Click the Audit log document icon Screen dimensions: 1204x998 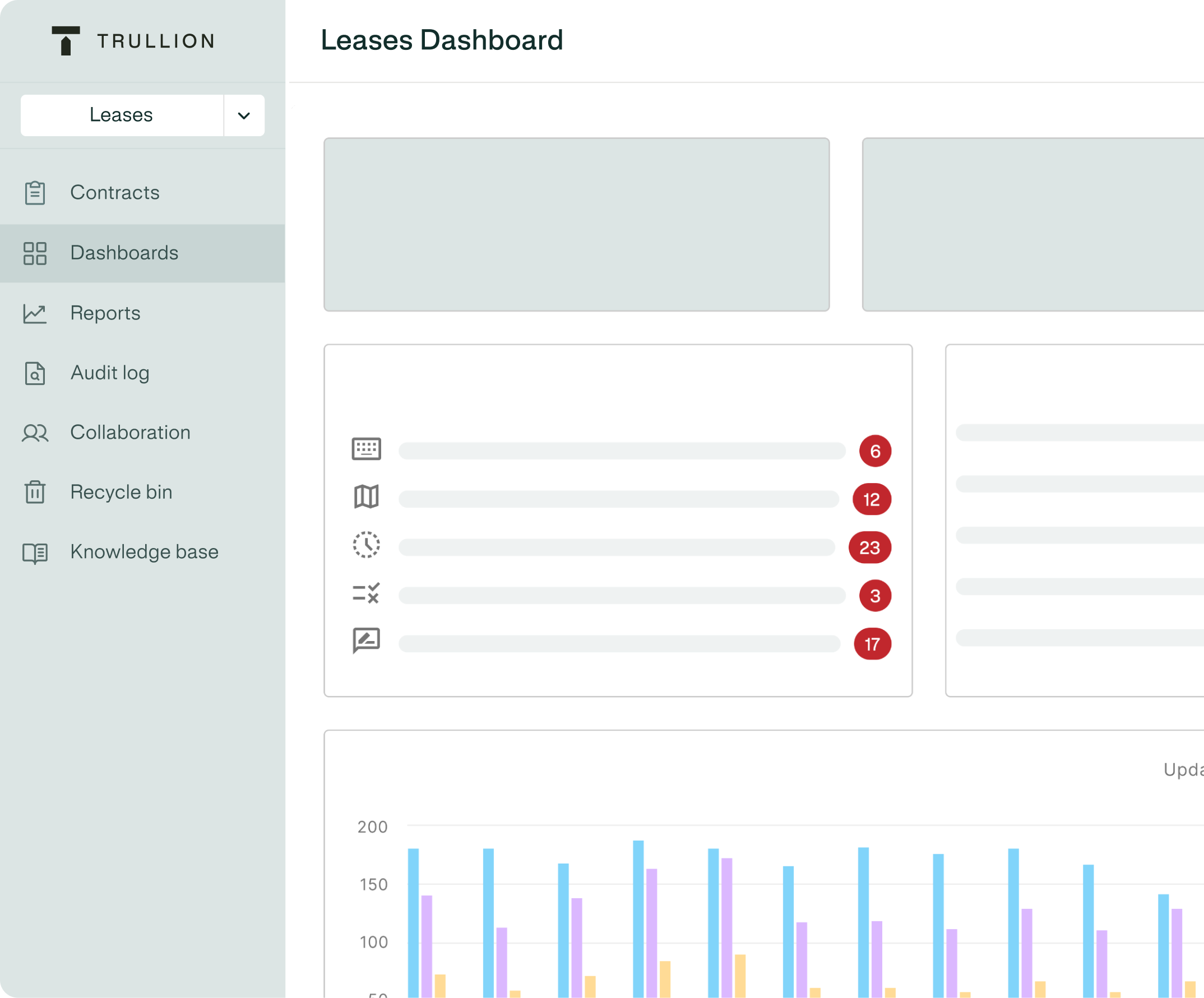click(x=35, y=373)
